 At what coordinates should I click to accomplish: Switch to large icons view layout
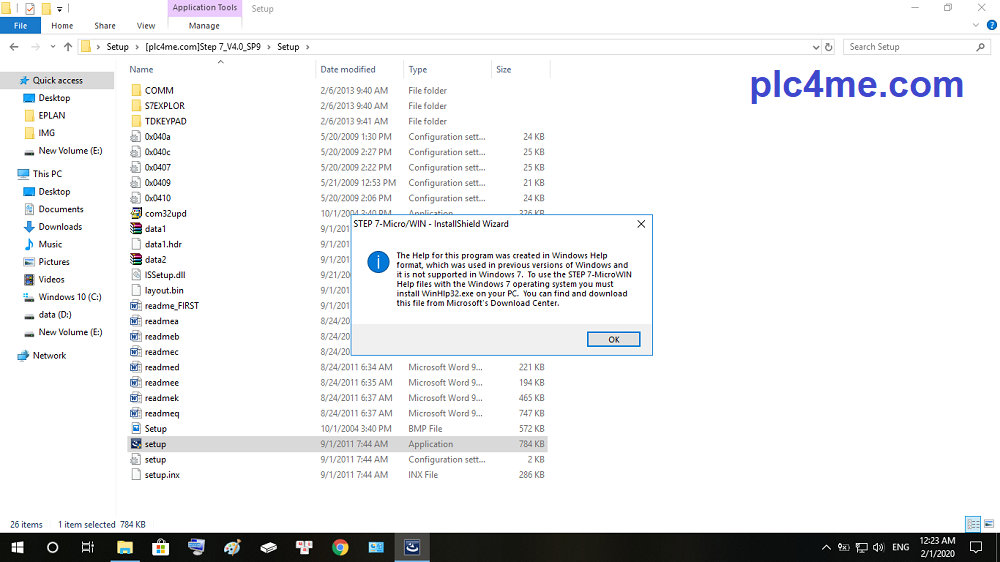point(987,524)
